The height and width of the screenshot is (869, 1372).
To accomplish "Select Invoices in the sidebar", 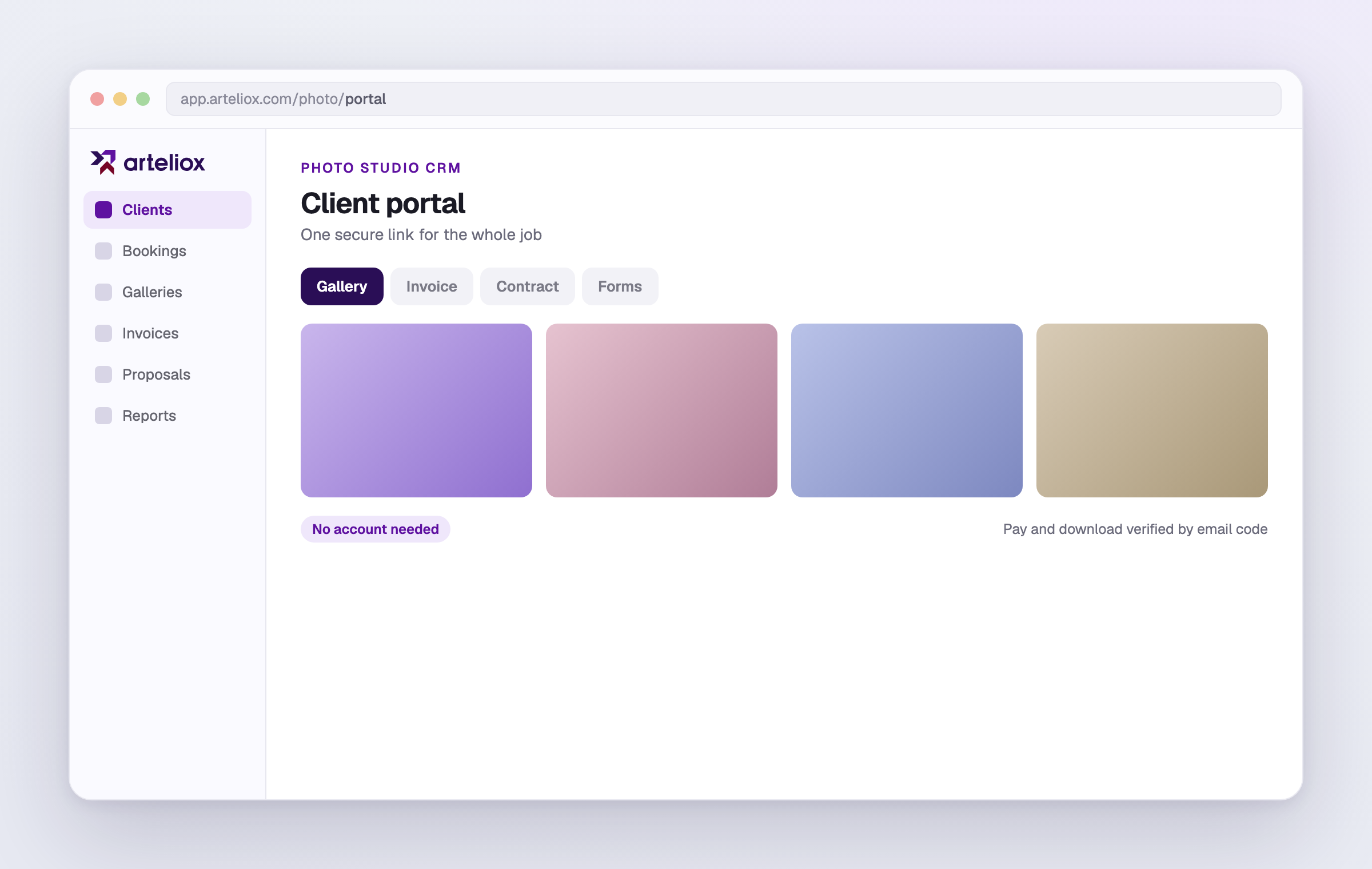I will point(167,333).
